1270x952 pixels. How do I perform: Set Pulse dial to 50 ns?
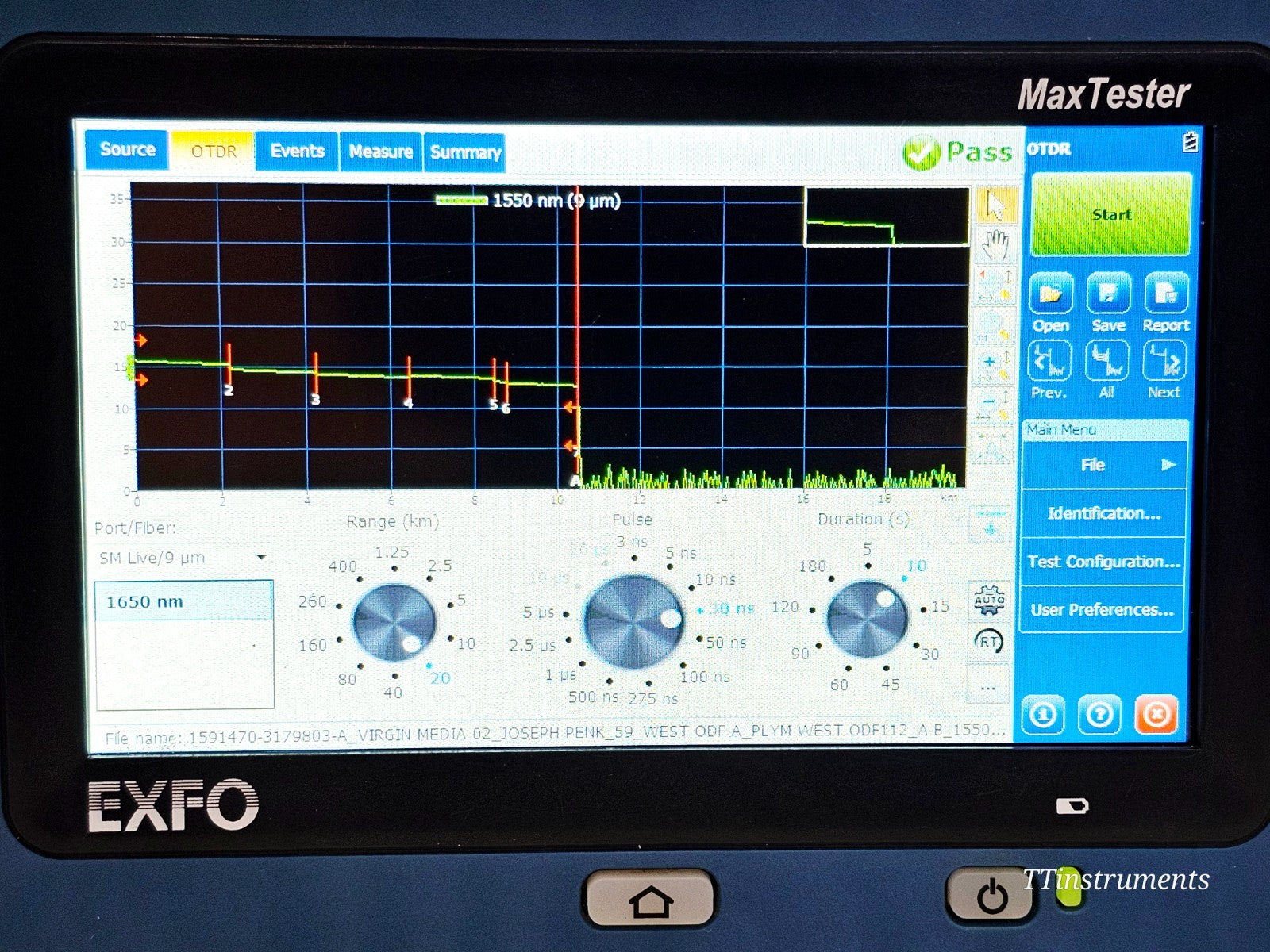click(727, 643)
